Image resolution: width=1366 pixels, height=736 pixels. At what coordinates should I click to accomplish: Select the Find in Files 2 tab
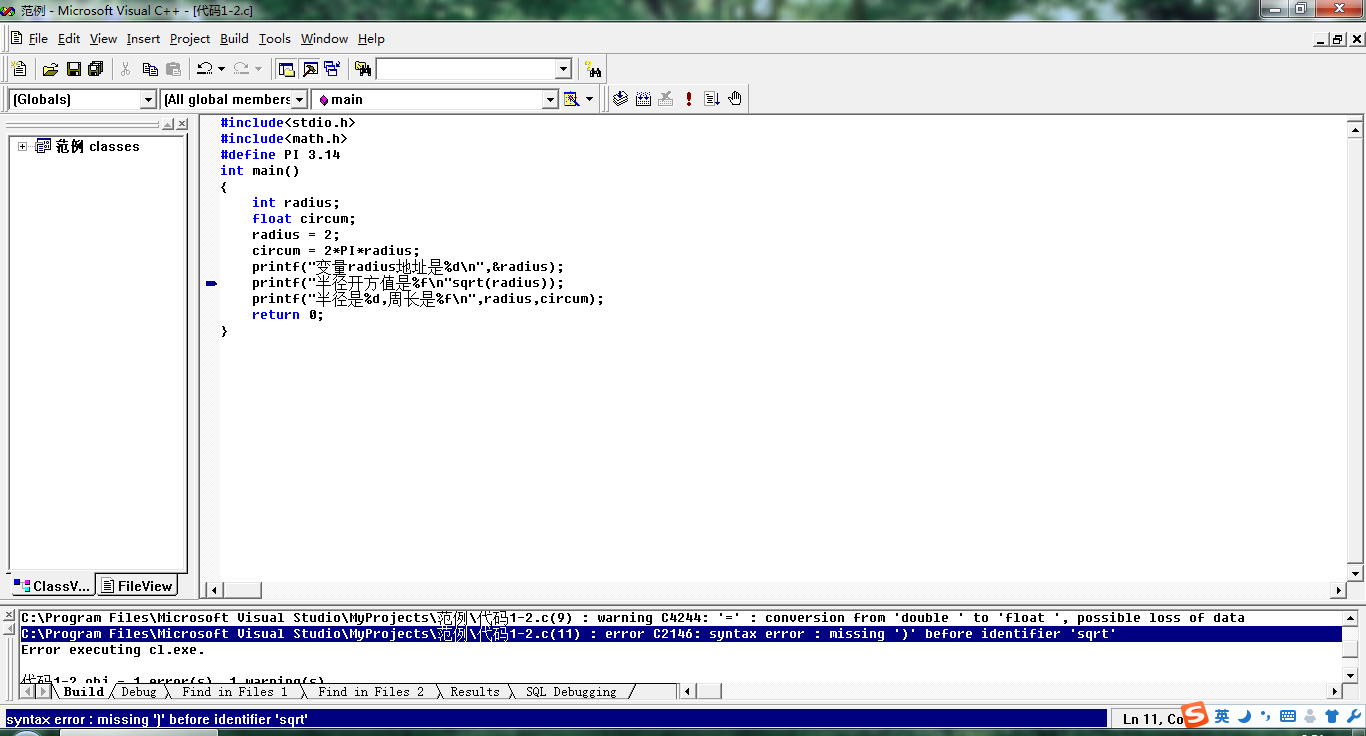click(x=371, y=692)
